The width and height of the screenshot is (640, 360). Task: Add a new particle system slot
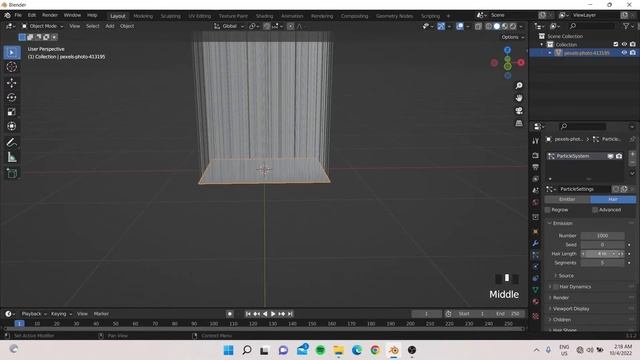[x=632, y=154]
